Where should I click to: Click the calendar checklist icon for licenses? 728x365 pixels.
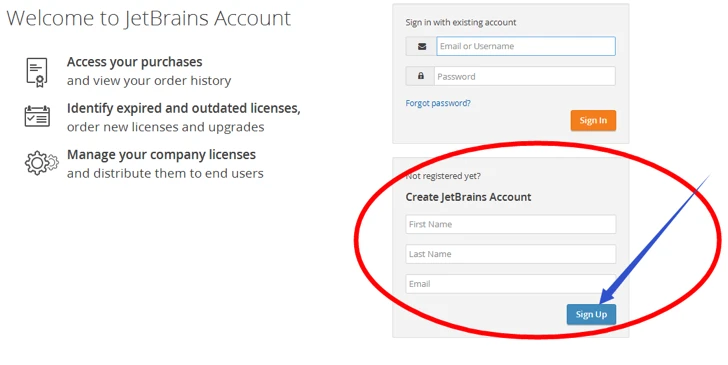point(37,117)
